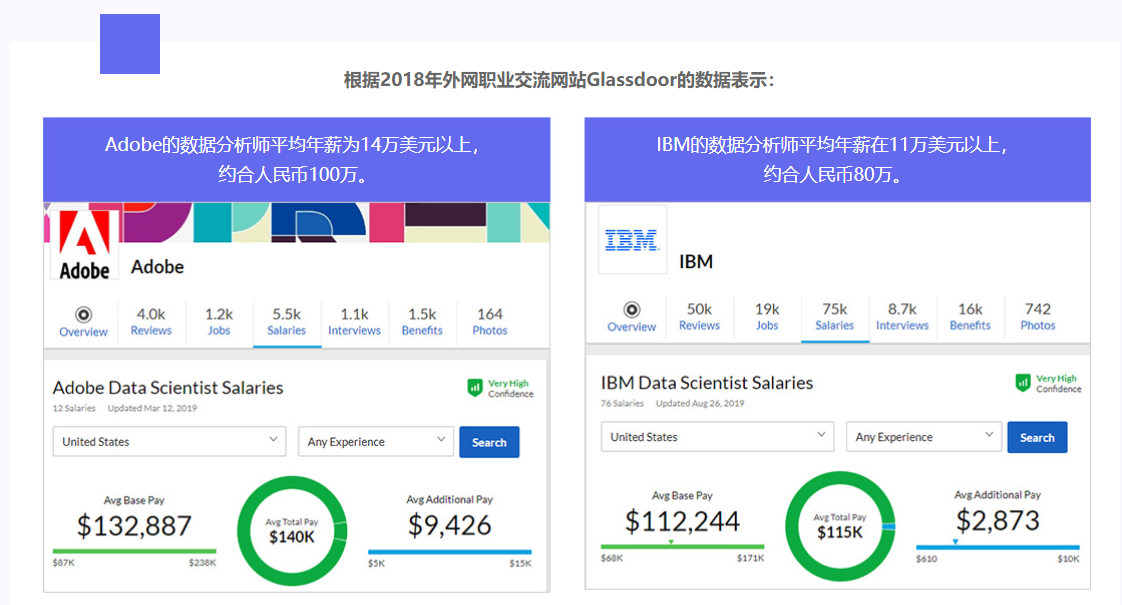Click Adobe's $140K Avg Total Pay donut chart
The image size is (1122, 605).
292,531
